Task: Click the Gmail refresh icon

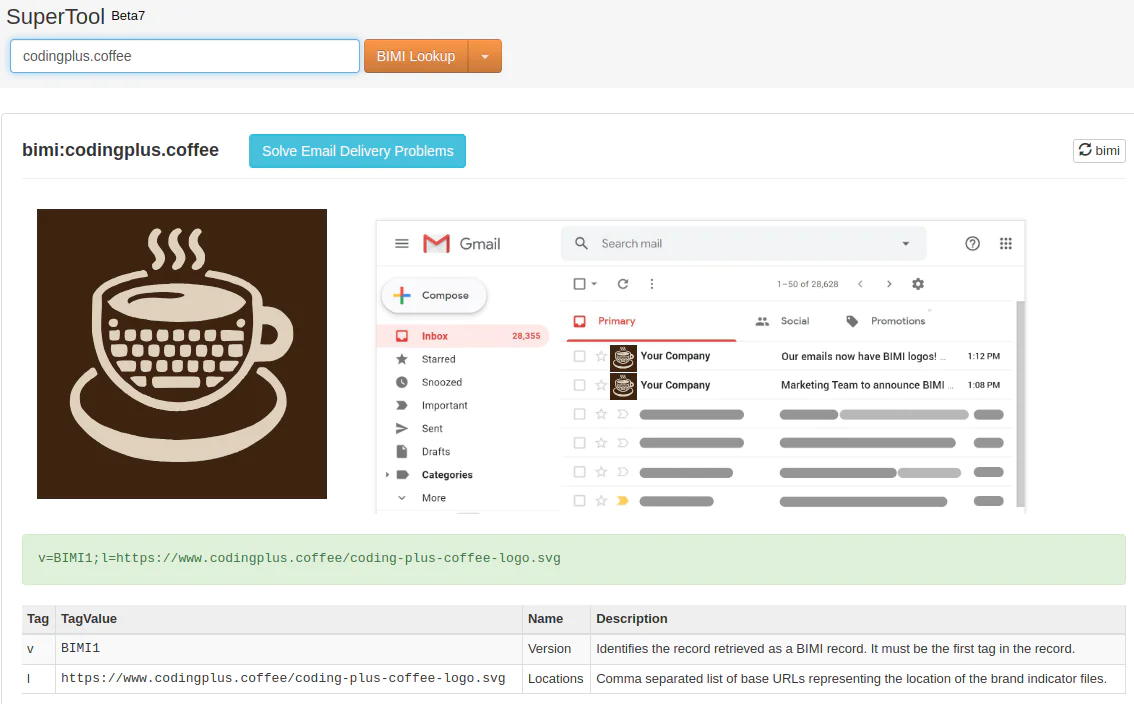Action: click(623, 284)
